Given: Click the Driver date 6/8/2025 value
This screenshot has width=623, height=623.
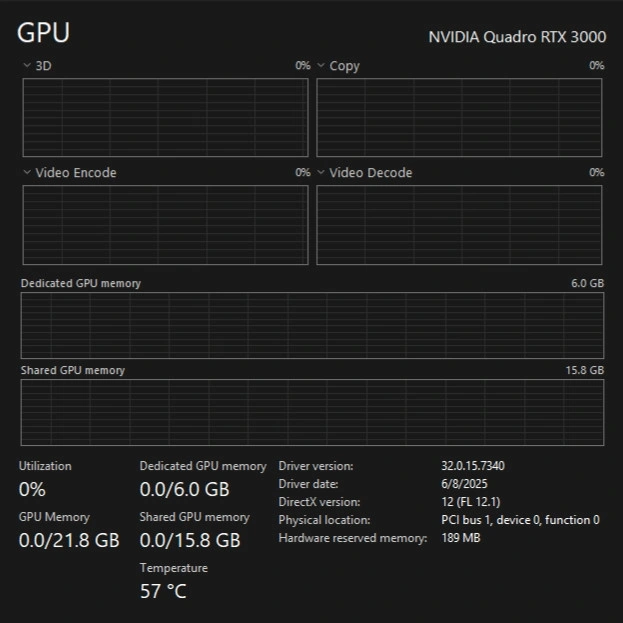Looking at the screenshot, I should click(x=464, y=484).
